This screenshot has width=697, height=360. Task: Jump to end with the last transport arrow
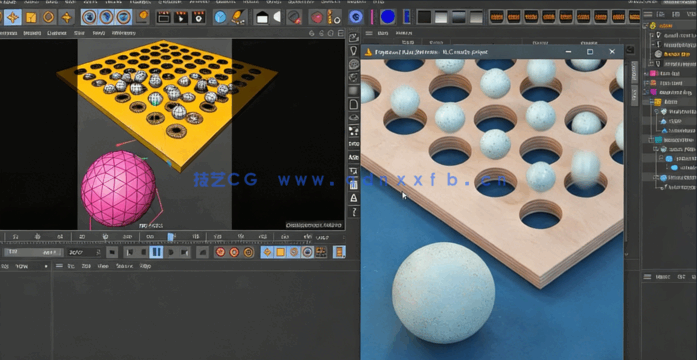(185, 252)
